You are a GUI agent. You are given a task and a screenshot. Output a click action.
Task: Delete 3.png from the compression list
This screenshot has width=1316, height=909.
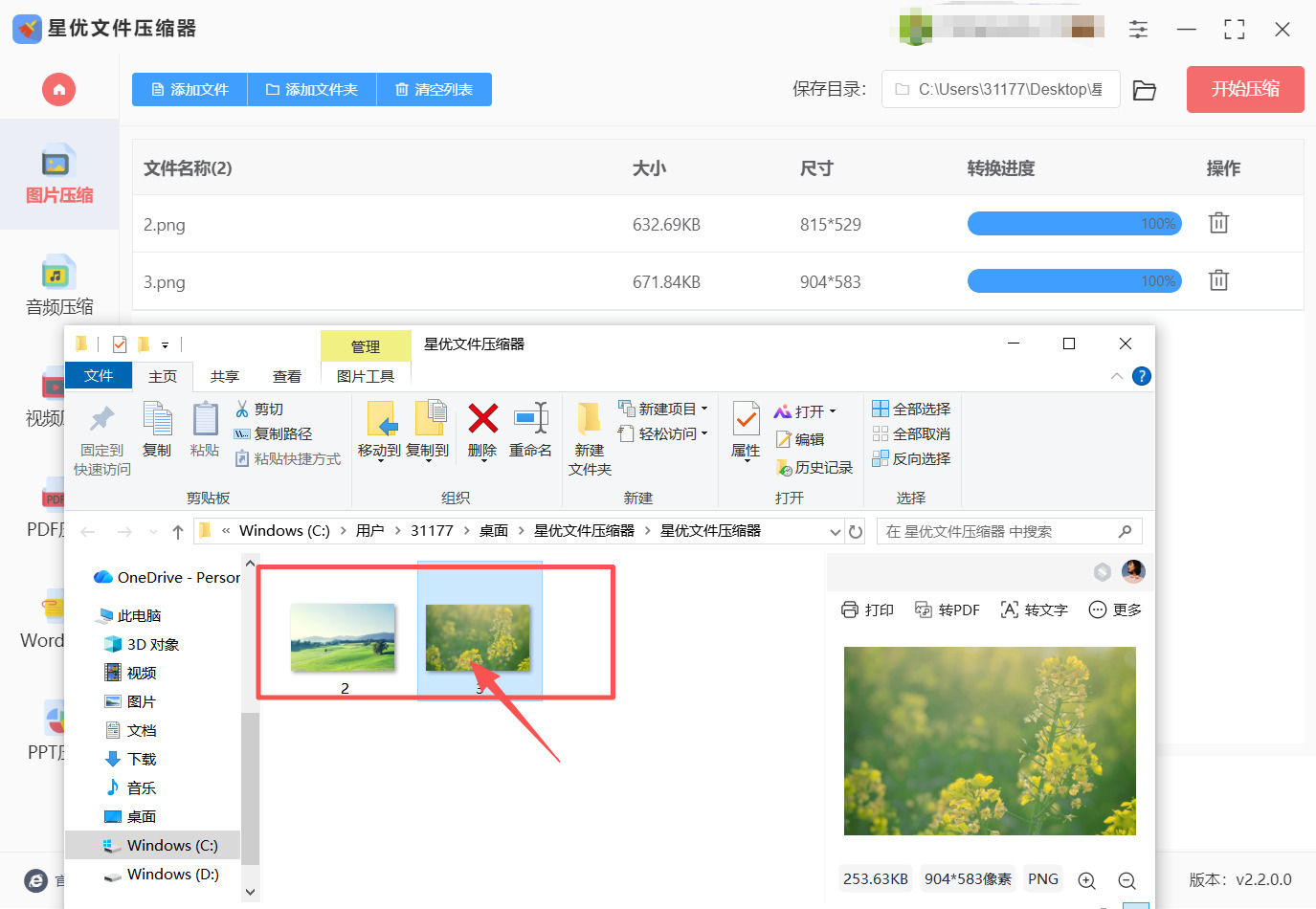1218,280
